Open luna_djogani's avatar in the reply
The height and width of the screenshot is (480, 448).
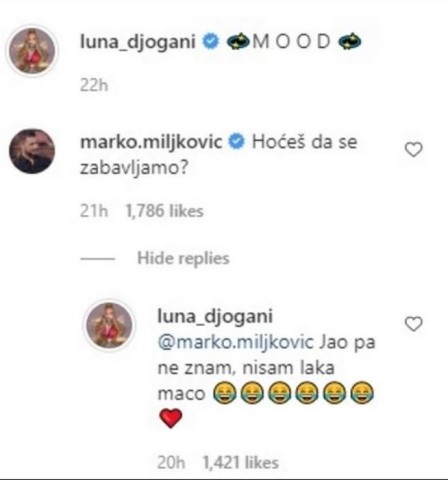point(109,325)
